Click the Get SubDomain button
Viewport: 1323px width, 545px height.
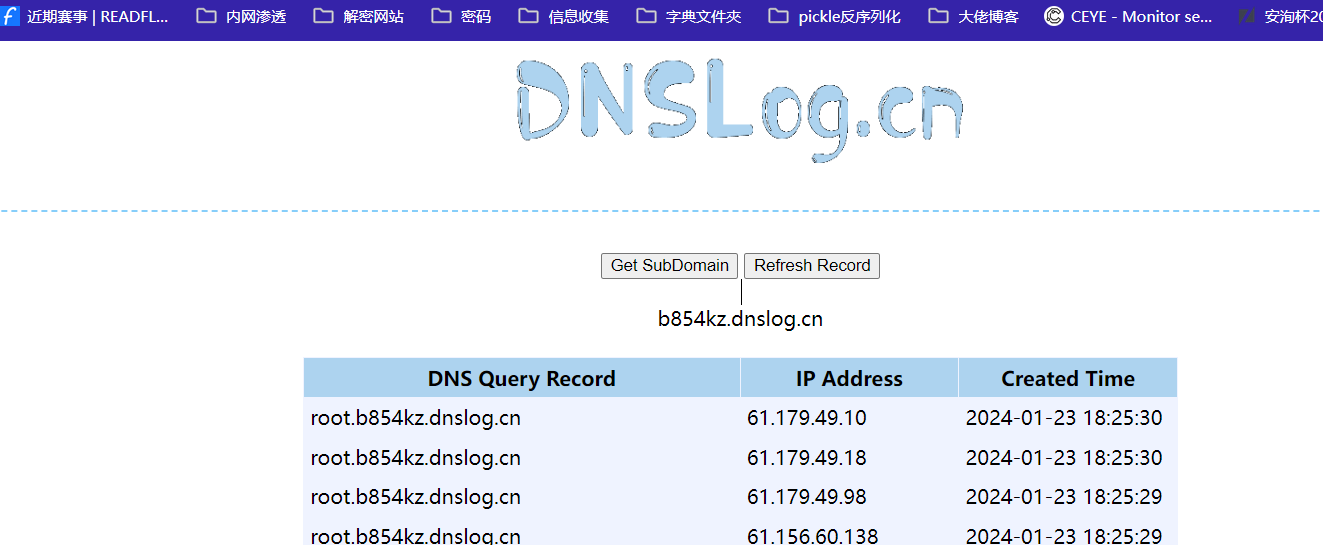(x=670, y=266)
